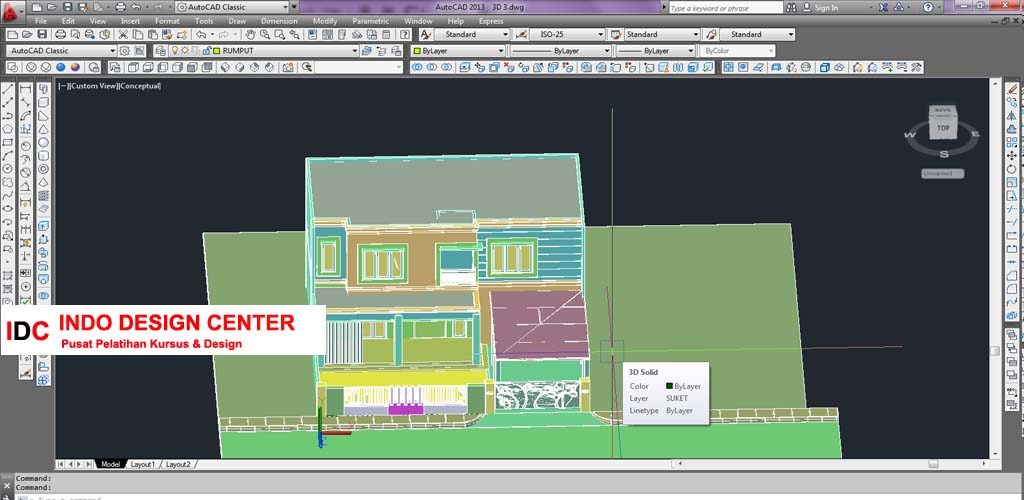Click the green color swatch of the RUMPUT layer

217,51
